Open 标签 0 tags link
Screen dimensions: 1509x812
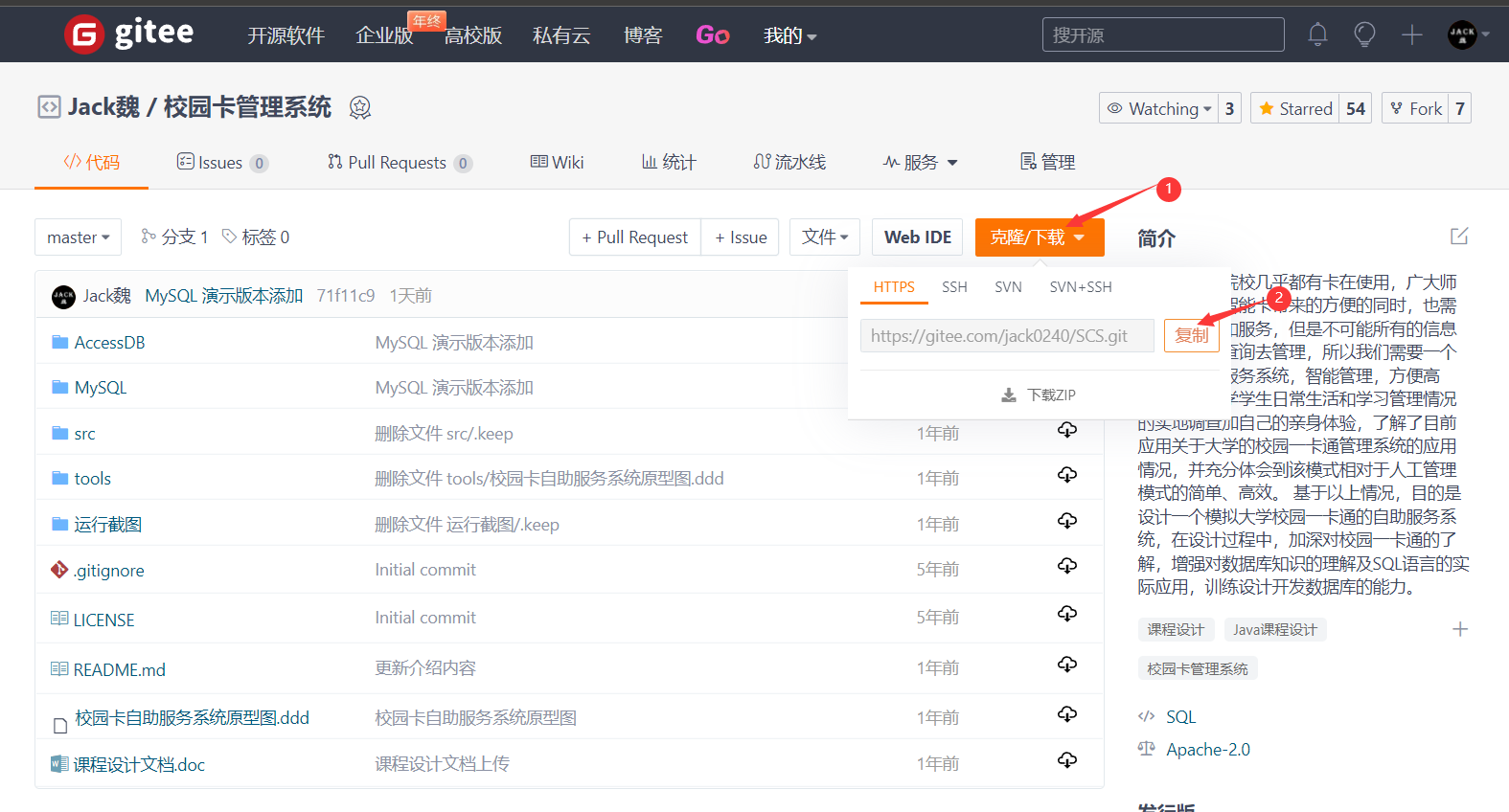(x=256, y=237)
